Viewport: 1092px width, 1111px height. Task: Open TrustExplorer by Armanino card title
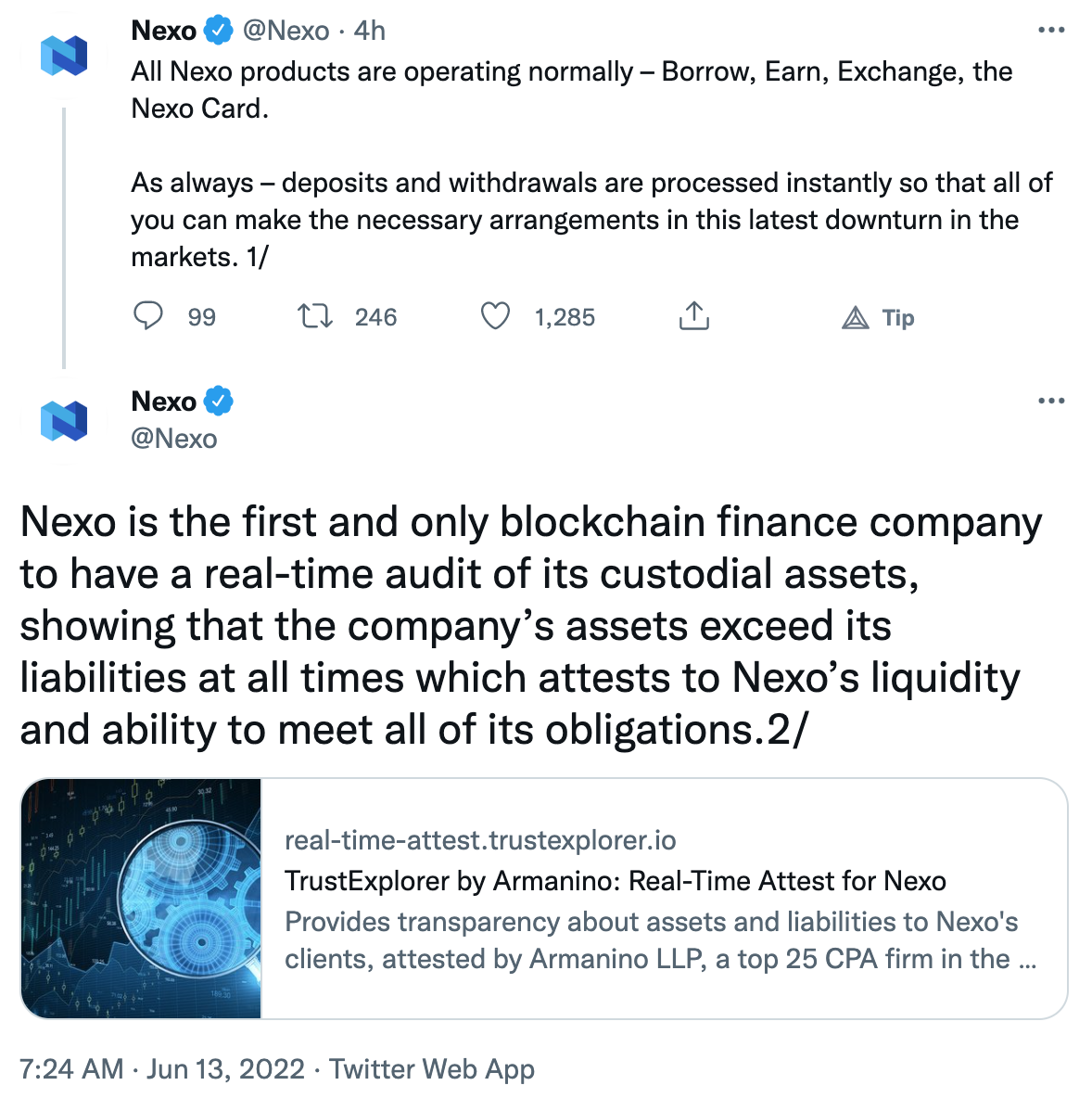(x=615, y=881)
